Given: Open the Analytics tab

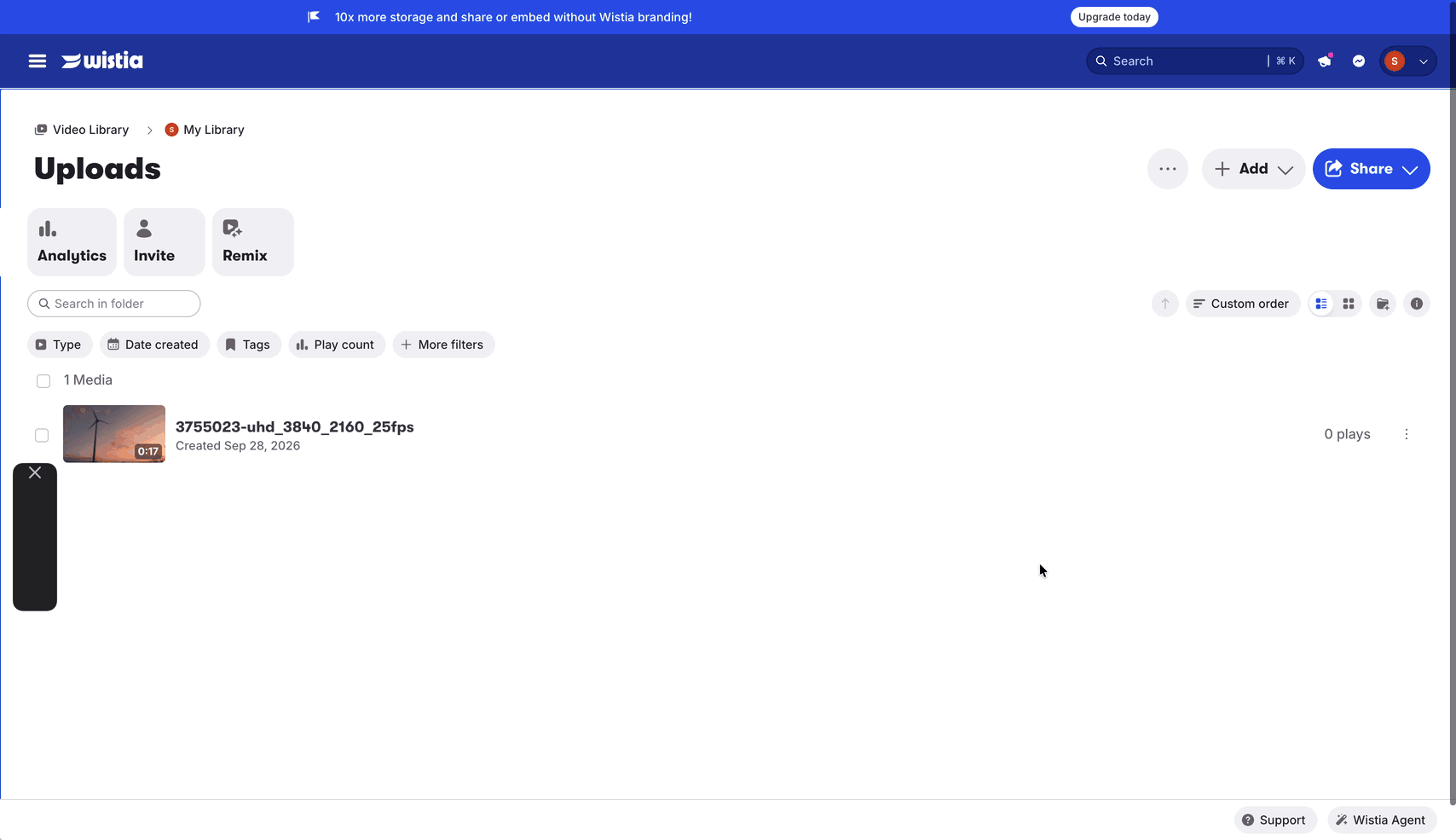Looking at the screenshot, I should [72, 242].
